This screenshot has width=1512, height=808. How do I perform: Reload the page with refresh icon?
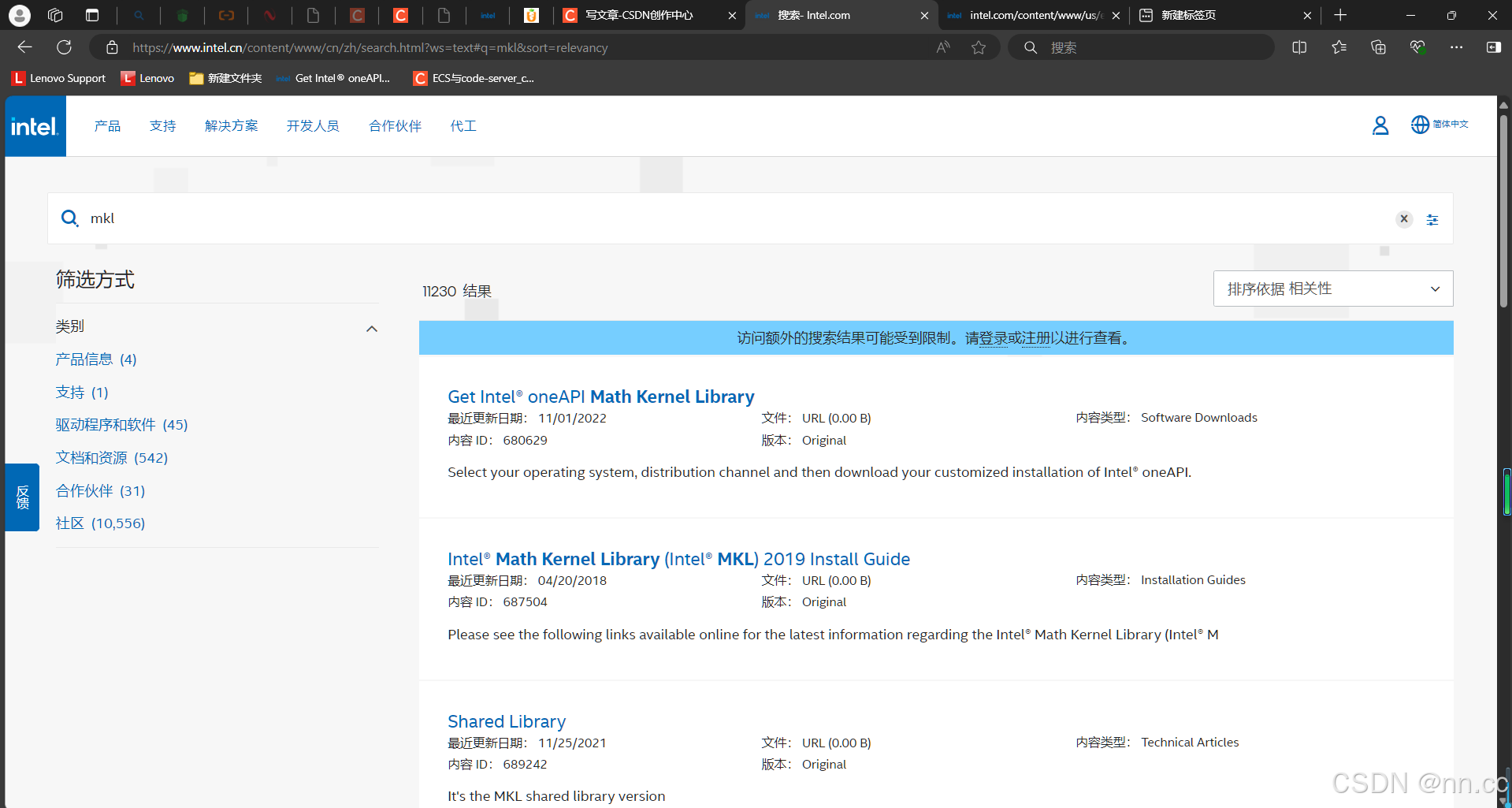(65, 47)
